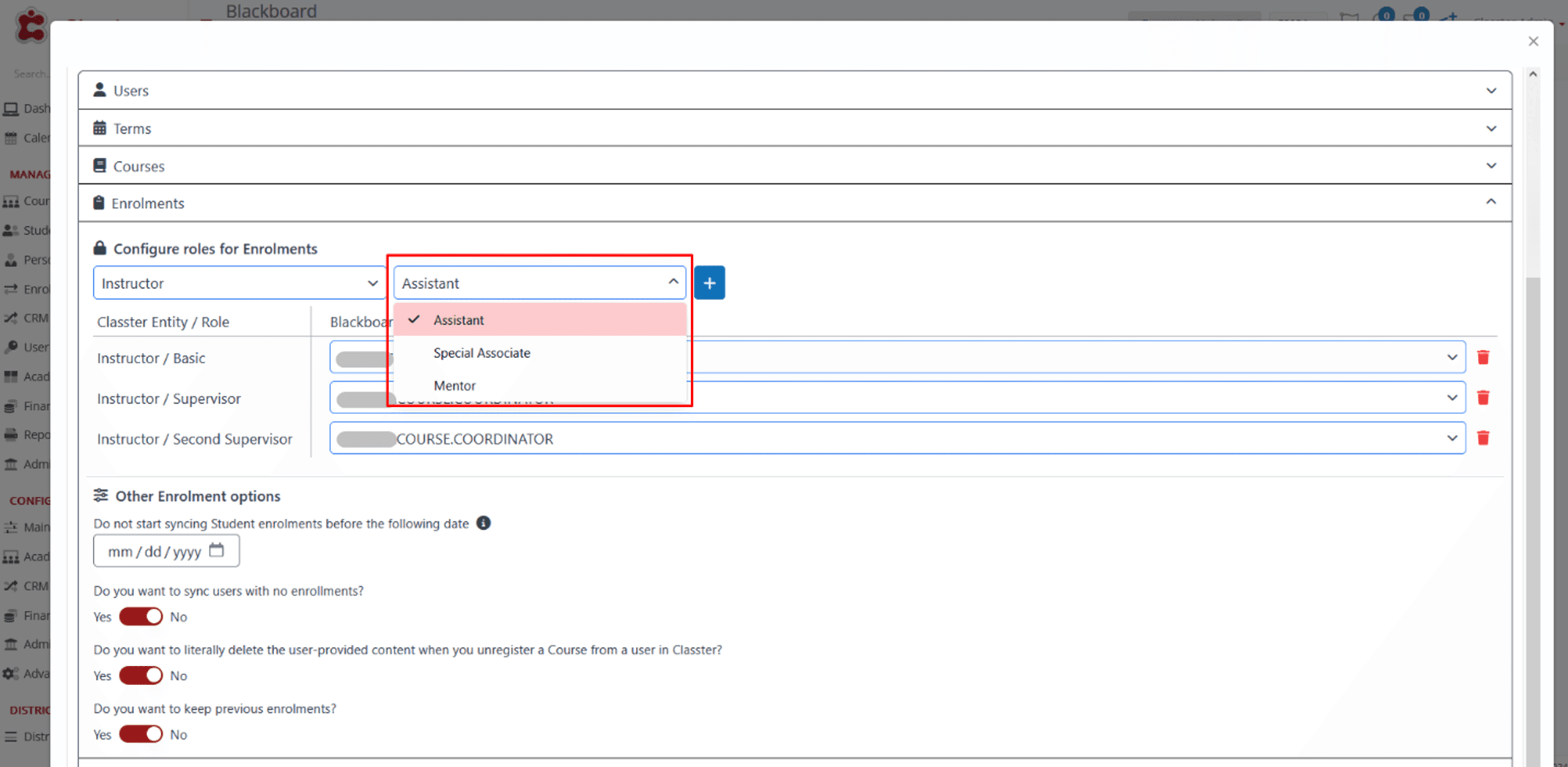This screenshot has width=1568, height=767.
Task: Click the Calendar icon in sidebar
Action: click(11, 138)
